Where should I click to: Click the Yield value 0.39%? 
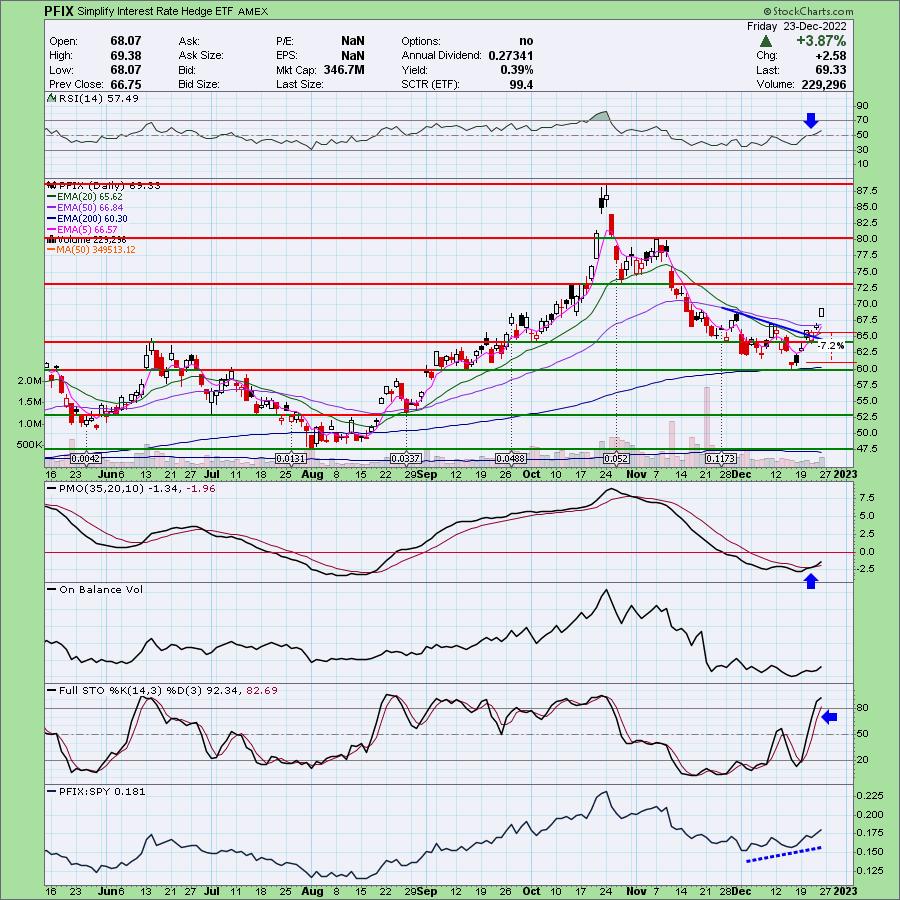pyautogui.click(x=517, y=70)
